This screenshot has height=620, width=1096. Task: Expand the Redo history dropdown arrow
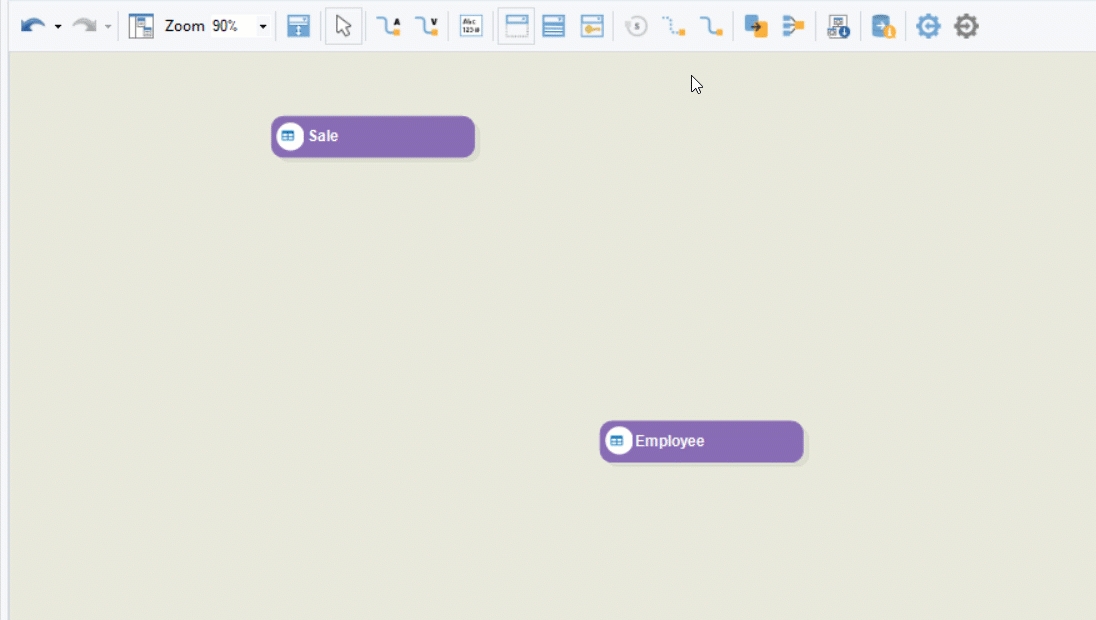coord(108,27)
